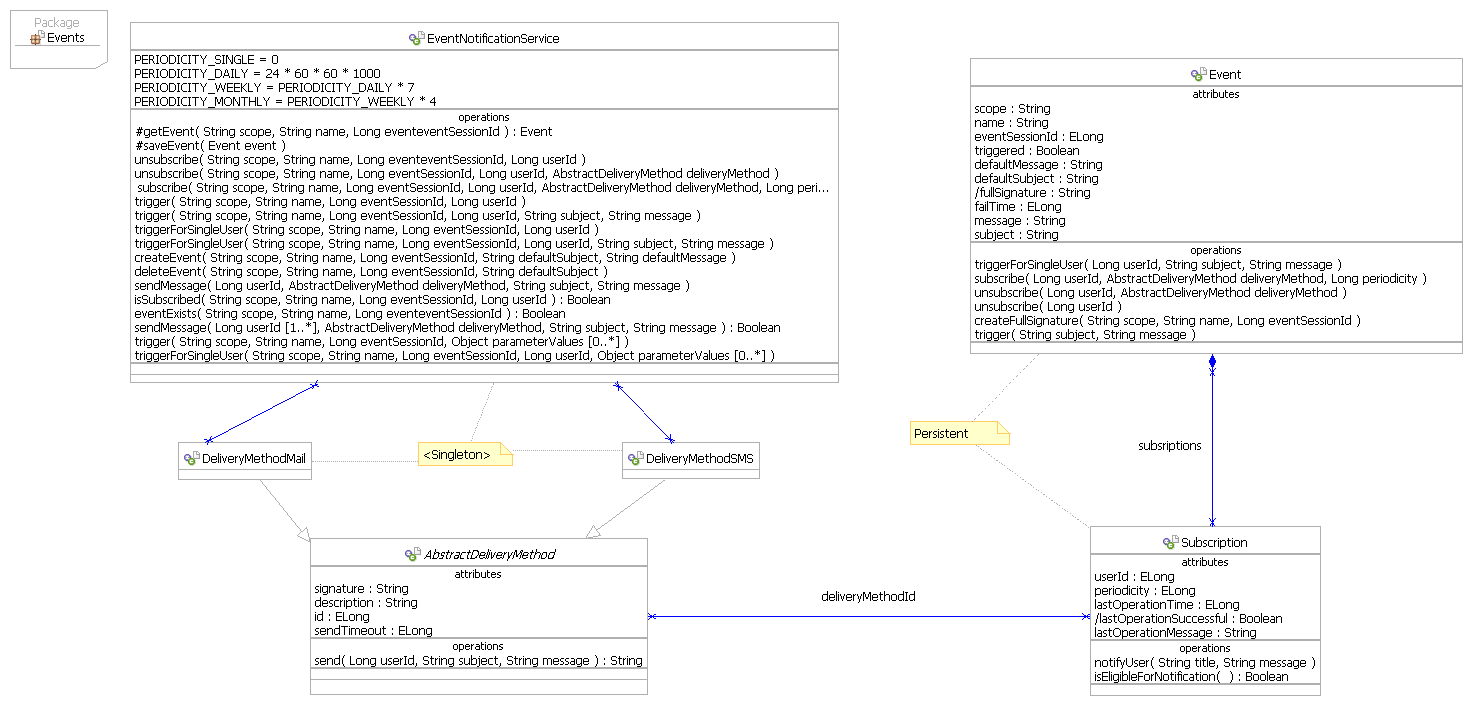Click the deliveryMethodId association label

(868, 596)
